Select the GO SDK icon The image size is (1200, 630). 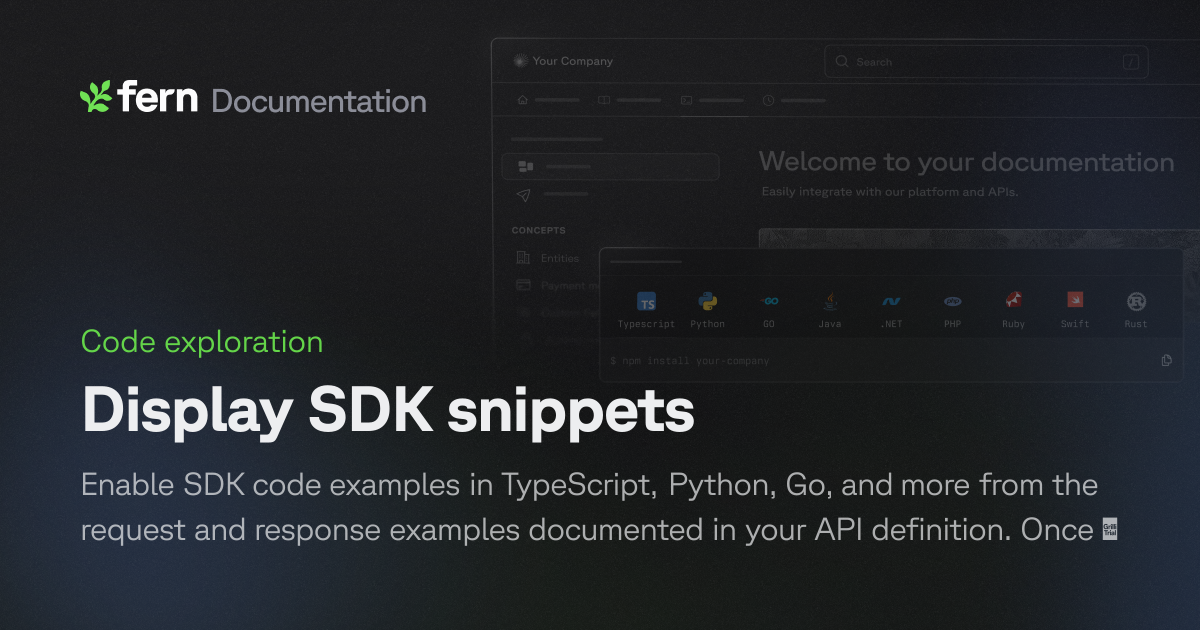click(769, 300)
